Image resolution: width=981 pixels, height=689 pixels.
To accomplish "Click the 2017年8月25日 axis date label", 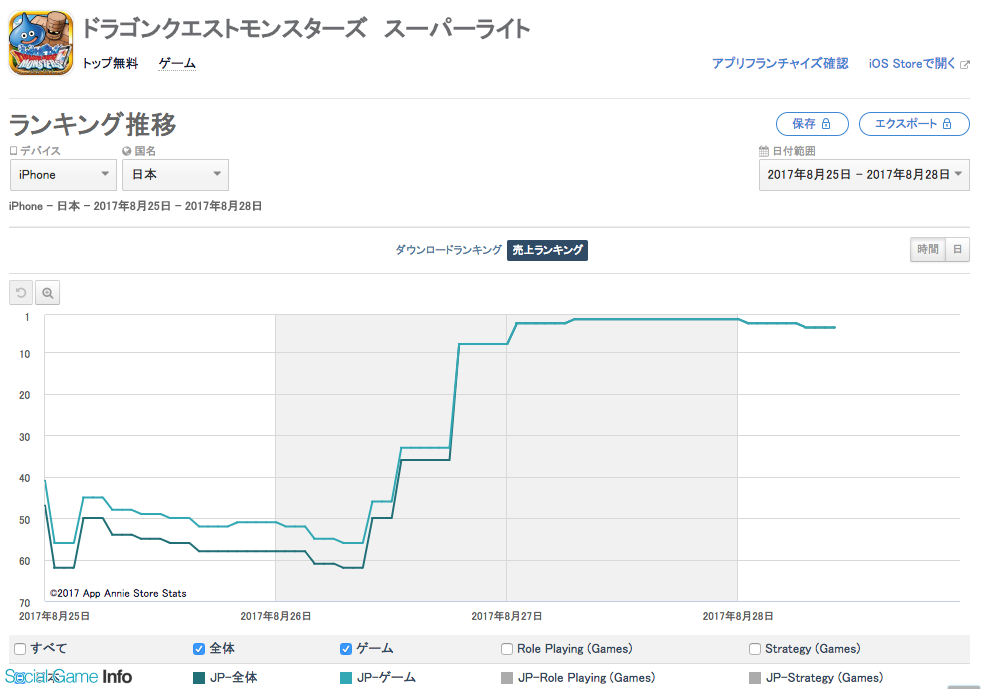I will pos(54,616).
